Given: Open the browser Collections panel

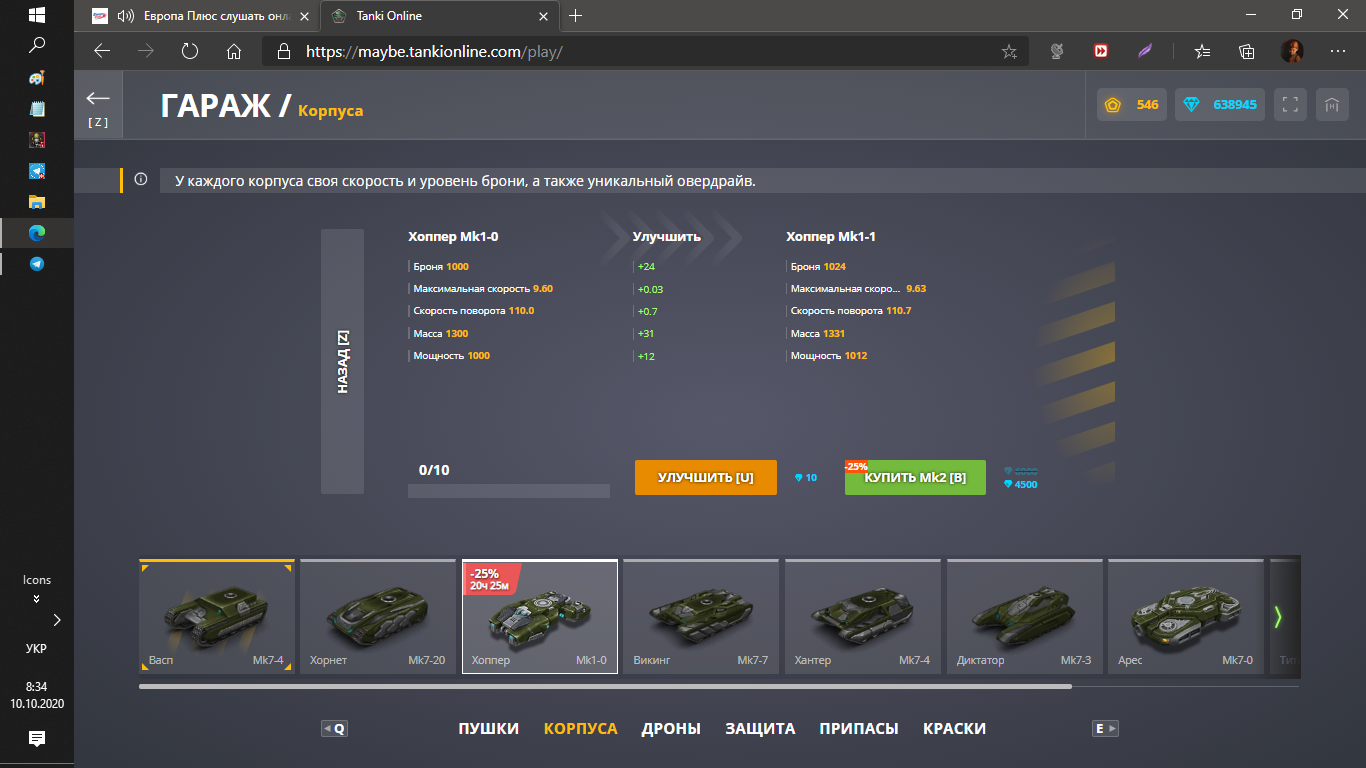Looking at the screenshot, I should 1246,51.
